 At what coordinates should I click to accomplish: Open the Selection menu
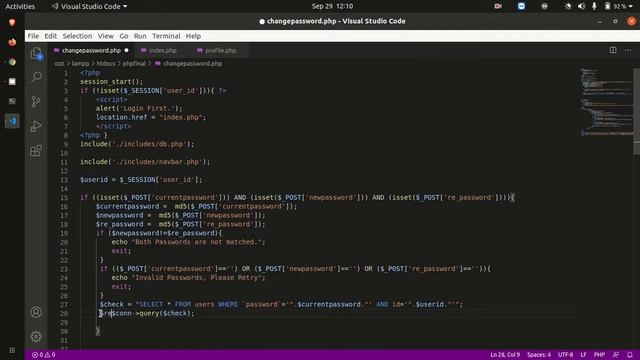[x=77, y=36]
